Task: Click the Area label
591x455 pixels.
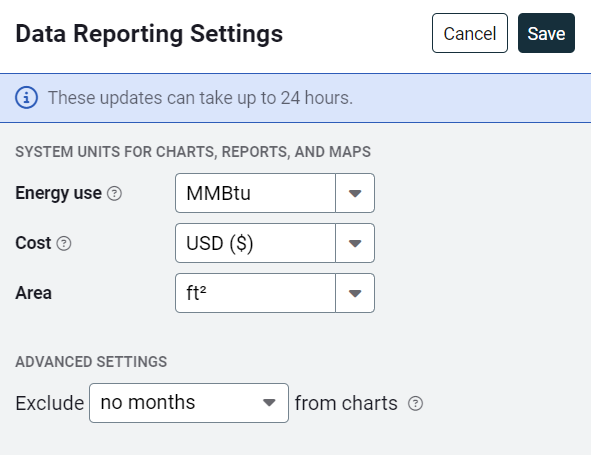Action: (x=34, y=293)
